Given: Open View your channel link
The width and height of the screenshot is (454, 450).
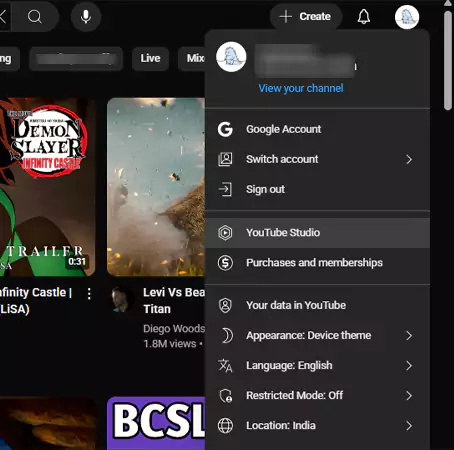Looking at the screenshot, I should (x=301, y=88).
